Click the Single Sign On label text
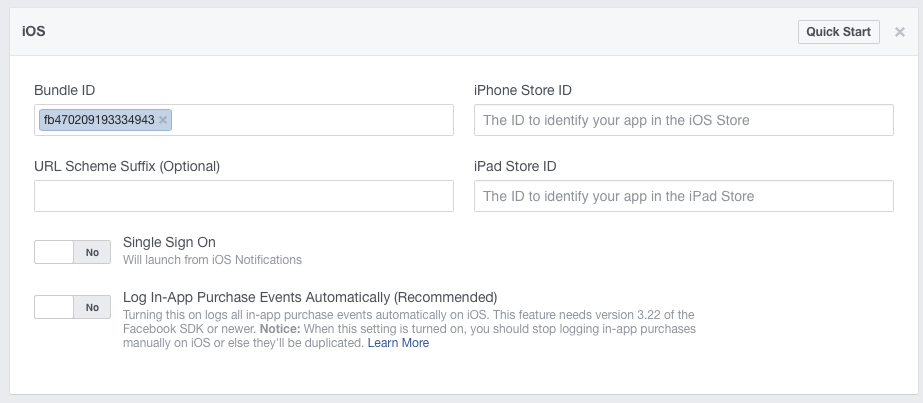 (x=169, y=242)
